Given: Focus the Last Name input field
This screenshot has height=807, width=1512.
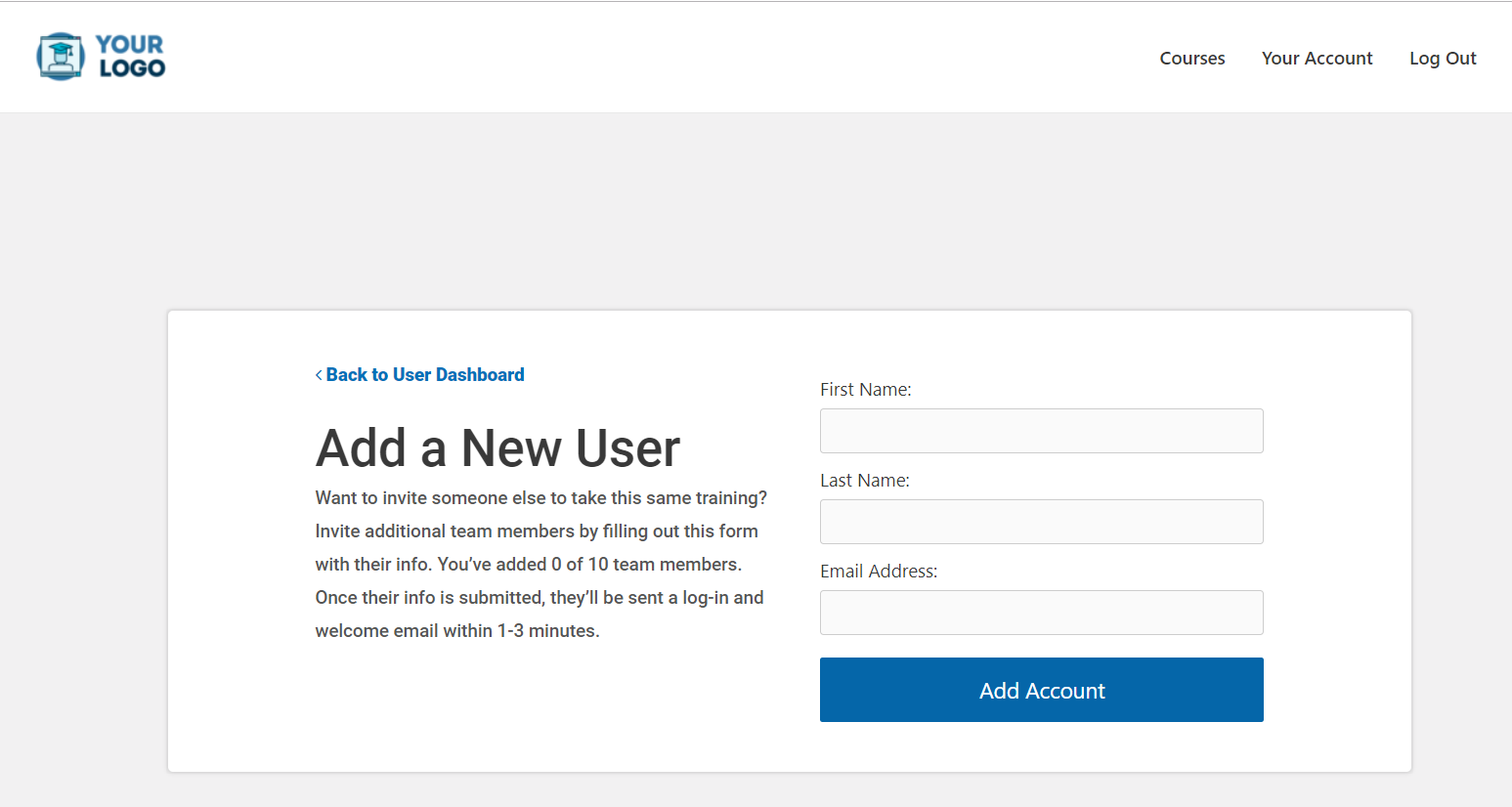Looking at the screenshot, I should click(1042, 522).
